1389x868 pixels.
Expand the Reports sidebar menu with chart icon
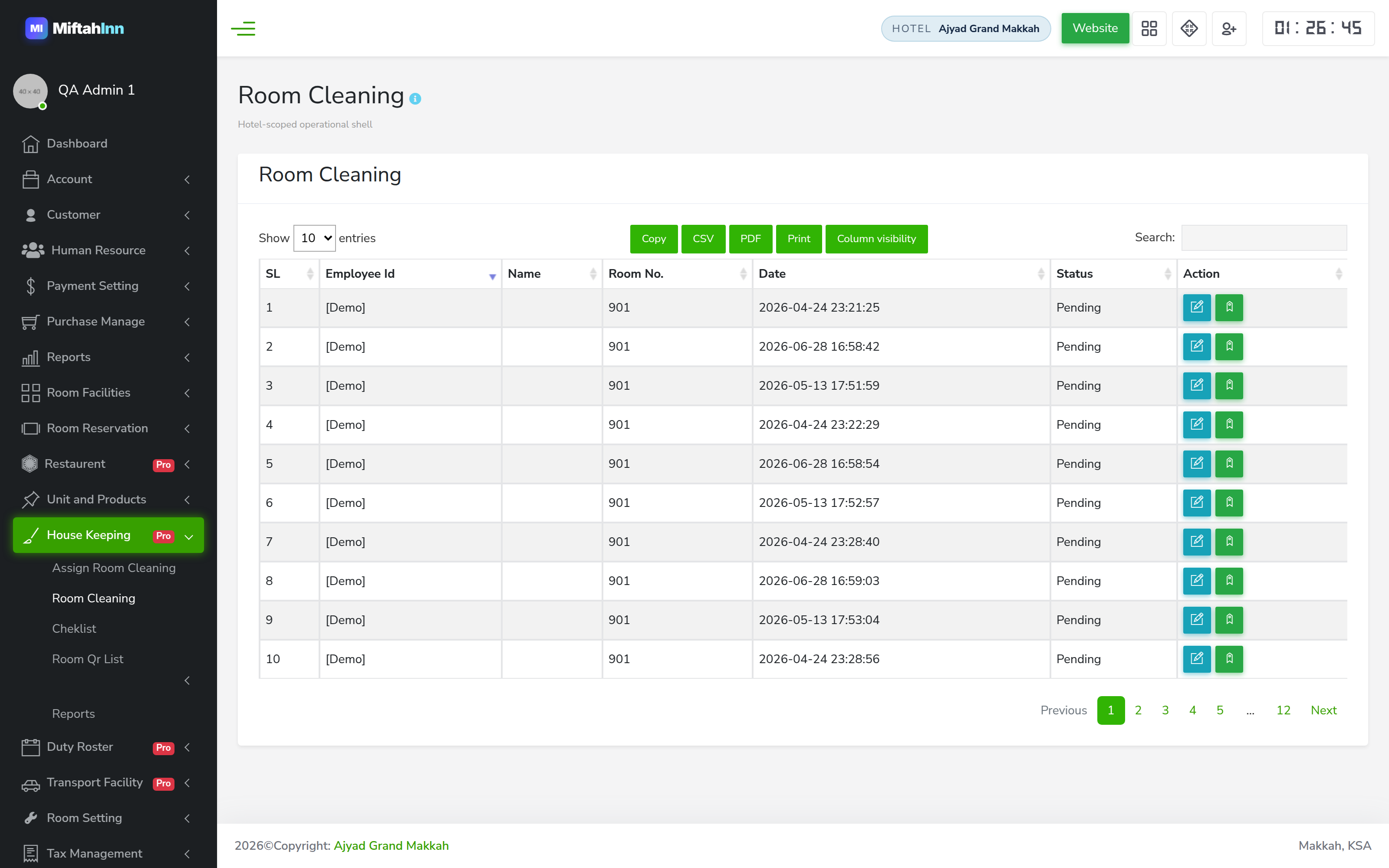tap(109, 357)
